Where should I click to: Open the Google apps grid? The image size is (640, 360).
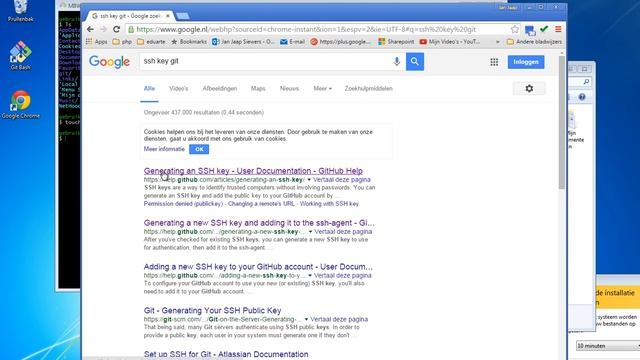tap(494, 62)
